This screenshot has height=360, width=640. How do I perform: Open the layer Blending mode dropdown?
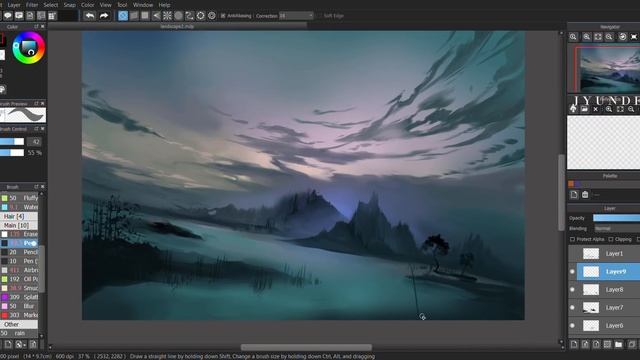pos(617,229)
